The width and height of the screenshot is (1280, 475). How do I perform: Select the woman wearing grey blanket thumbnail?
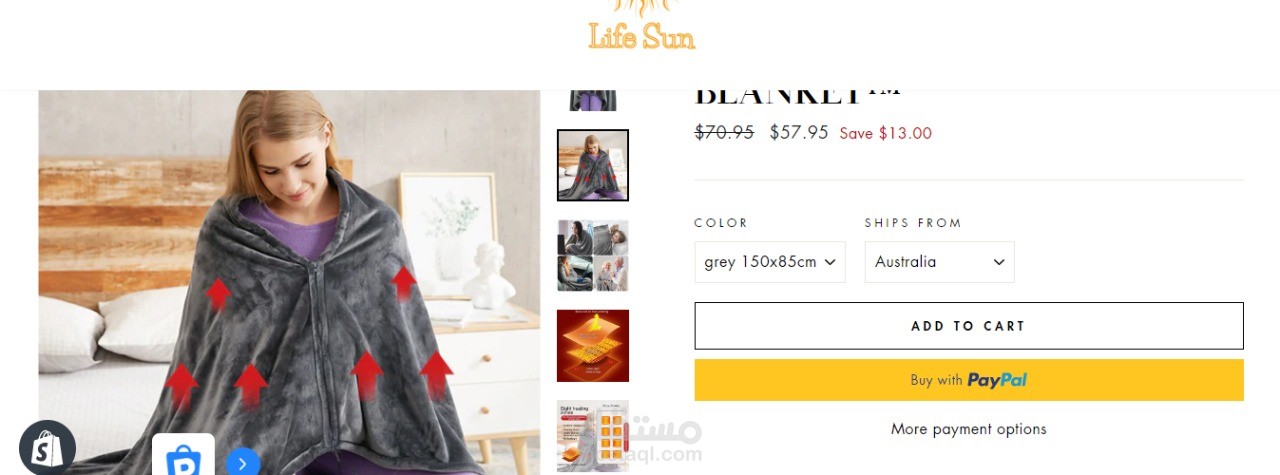593,165
